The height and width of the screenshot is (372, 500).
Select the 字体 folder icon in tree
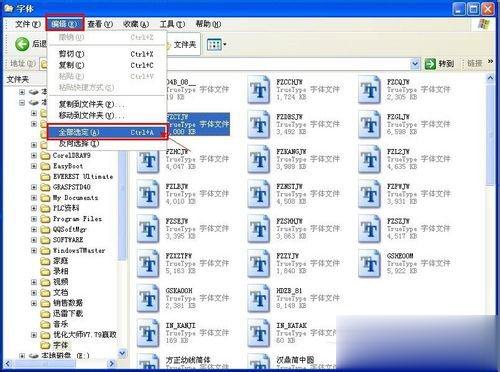click(45, 345)
